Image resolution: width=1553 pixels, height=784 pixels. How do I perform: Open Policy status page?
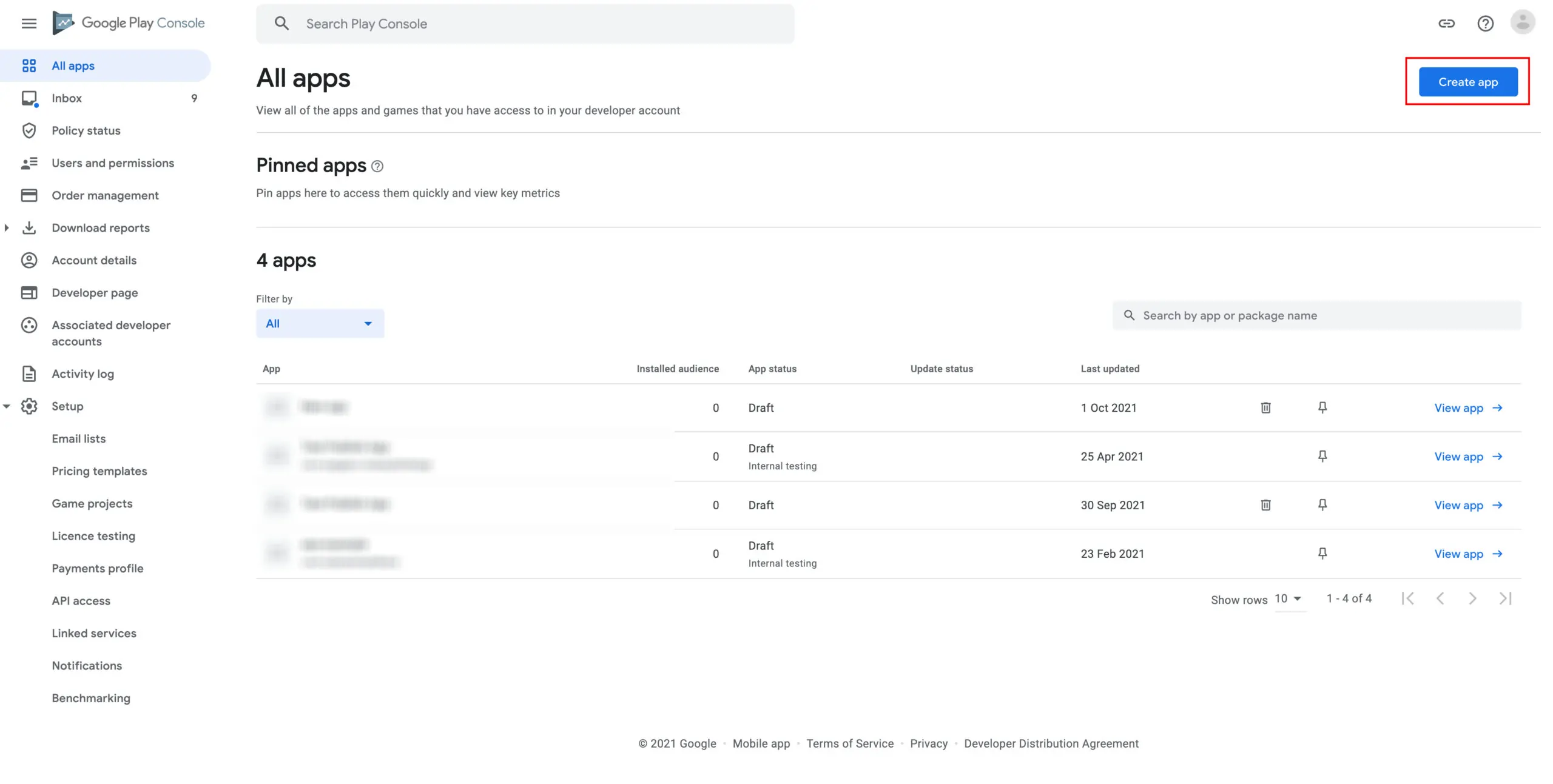tap(86, 130)
